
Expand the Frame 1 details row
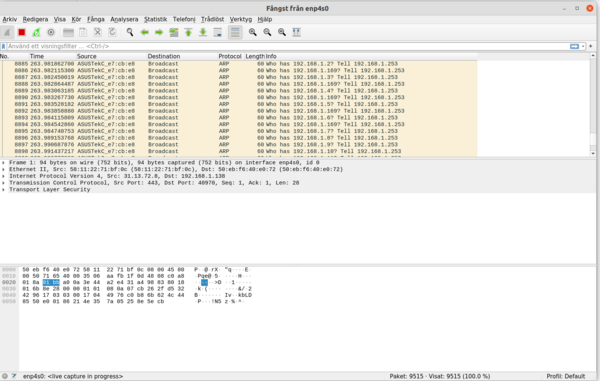click(x=3, y=163)
